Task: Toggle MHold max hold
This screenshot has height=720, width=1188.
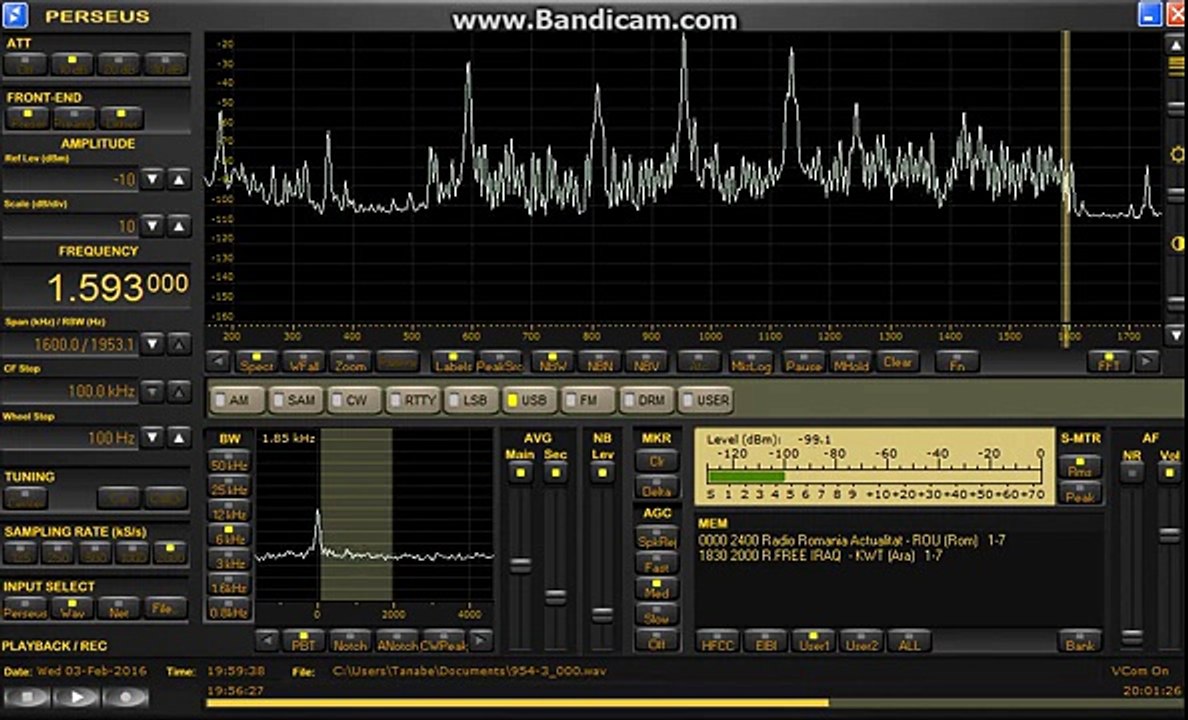Action: [x=851, y=362]
